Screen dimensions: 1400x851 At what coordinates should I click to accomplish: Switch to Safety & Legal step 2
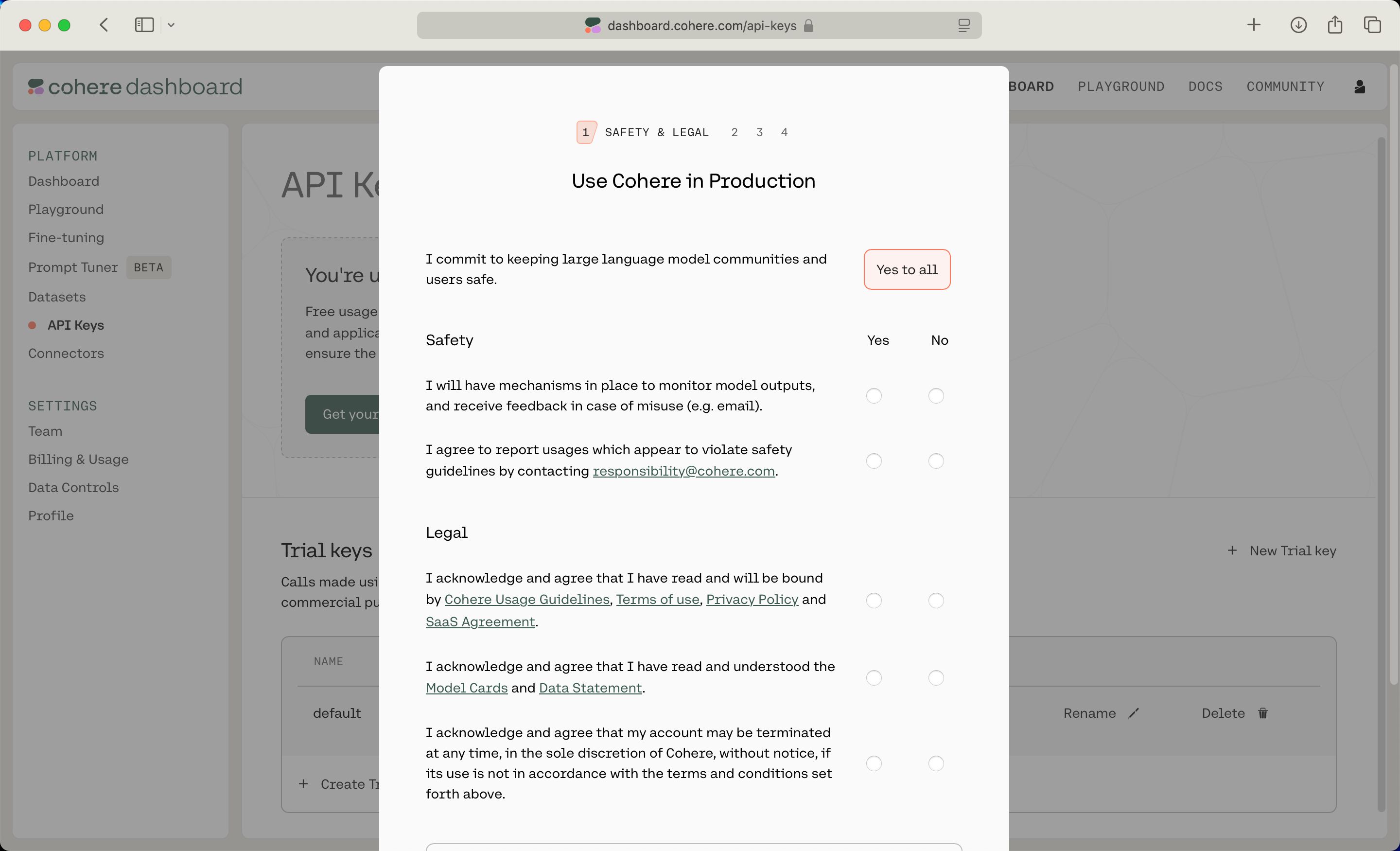(x=735, y=132)
